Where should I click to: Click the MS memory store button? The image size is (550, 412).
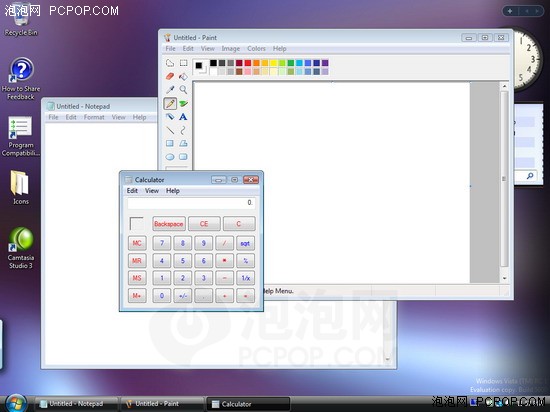pyautogui.click(x=137, y=278)
